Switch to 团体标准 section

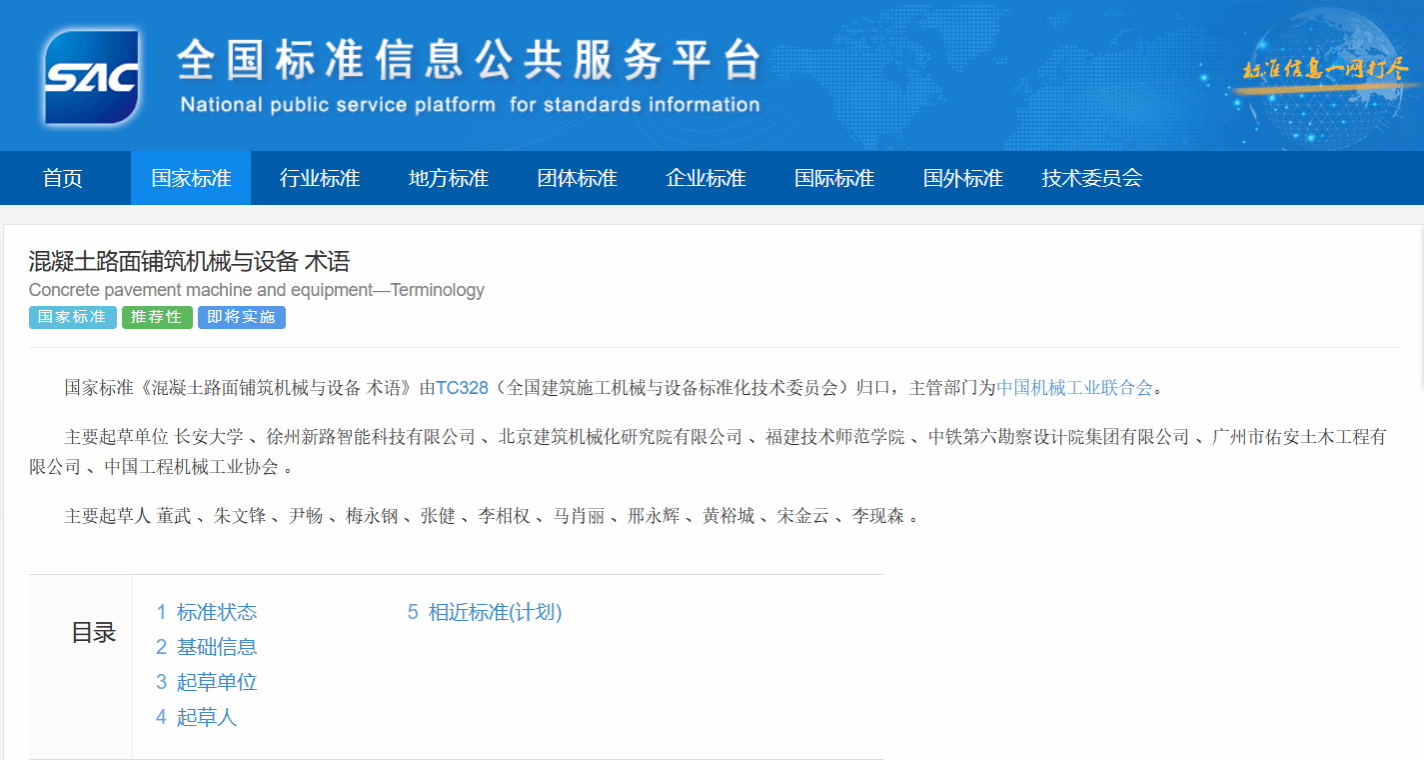pos(577,178)
